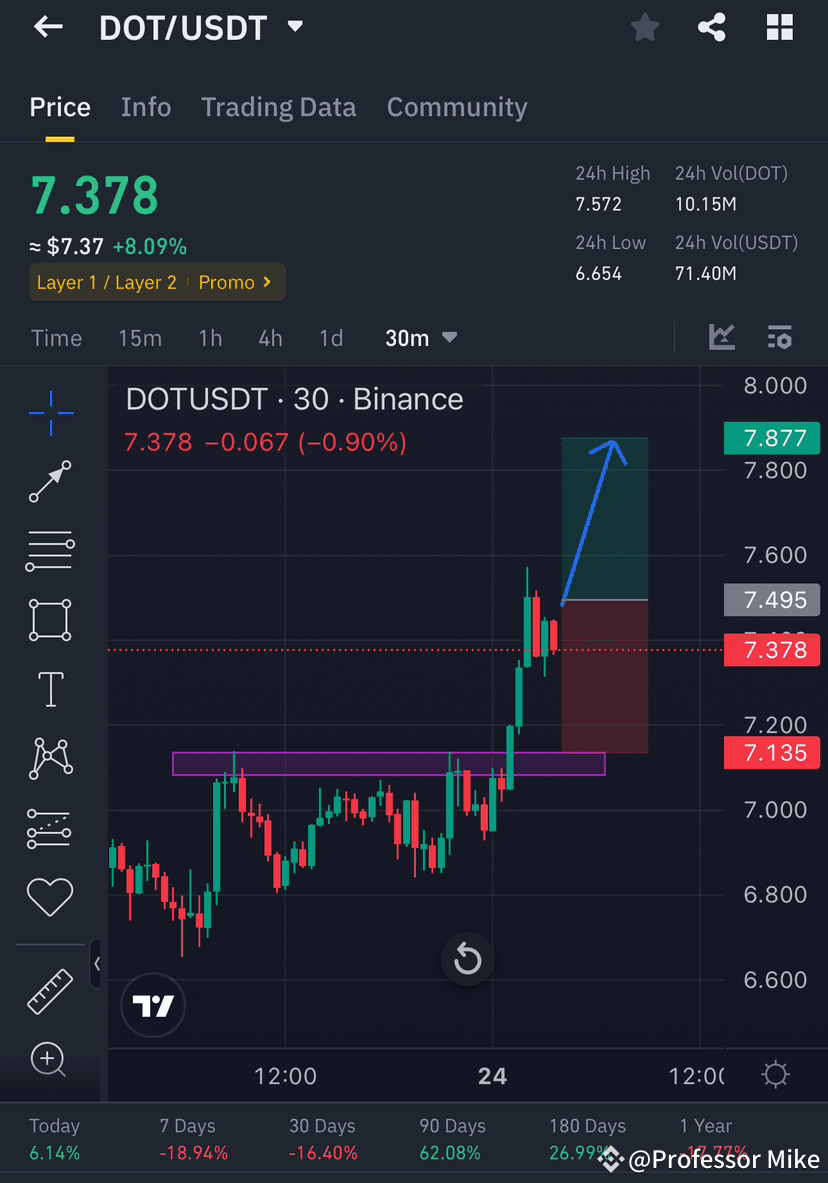Screen dimensions: 828x1183
Task: Reload the chart using the circular refresh icon
Action: click(x=467, y=958)
